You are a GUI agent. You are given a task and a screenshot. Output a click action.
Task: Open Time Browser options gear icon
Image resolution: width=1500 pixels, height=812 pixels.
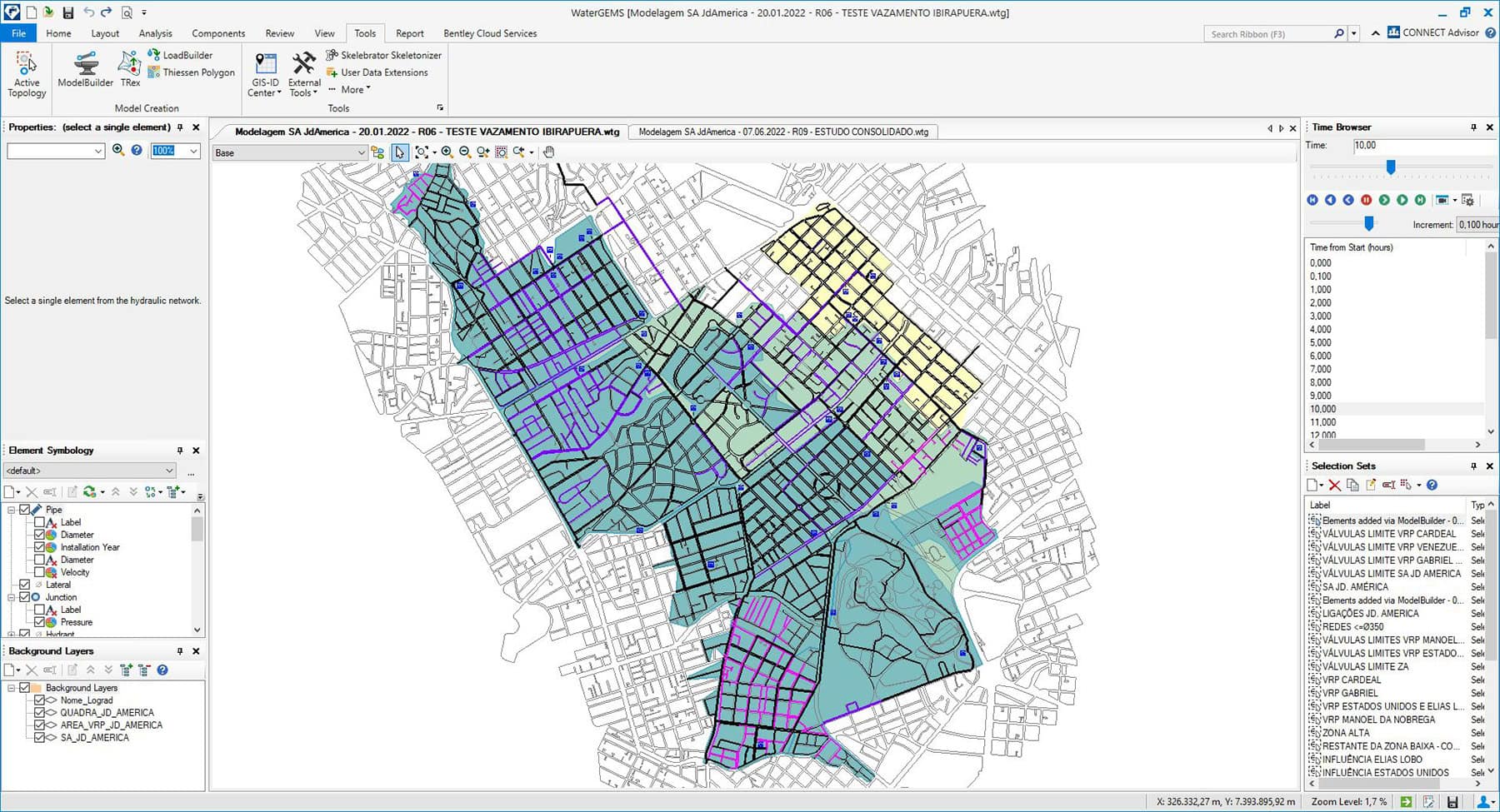tap(1468, 200)
